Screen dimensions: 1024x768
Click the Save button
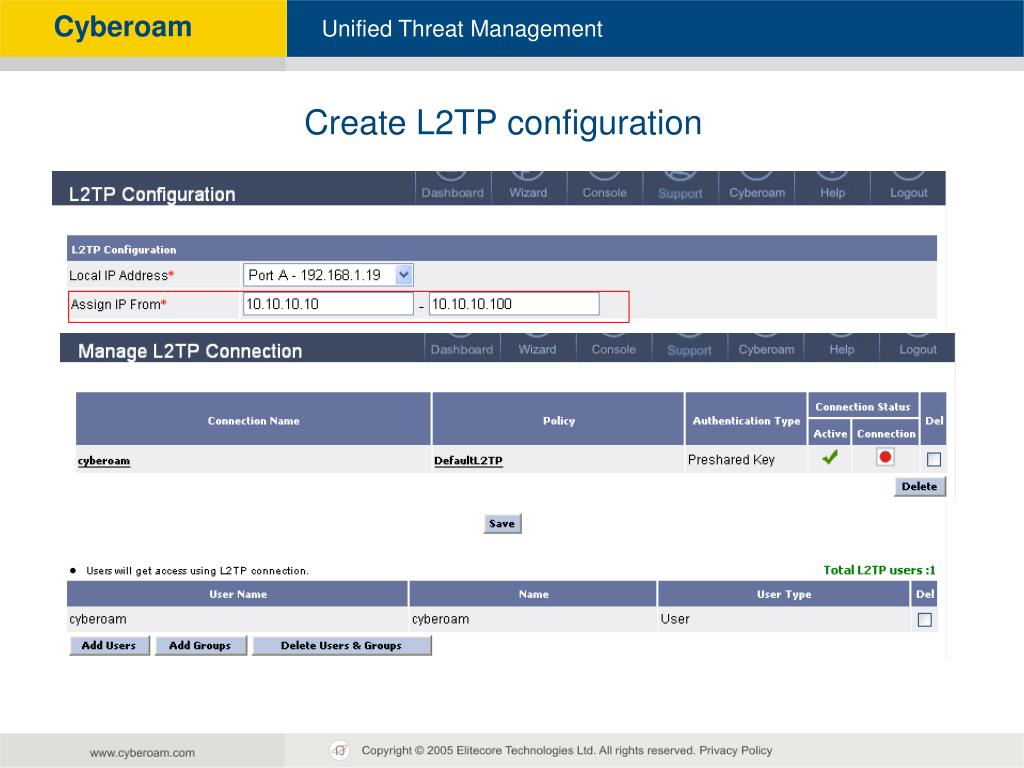[x=502, y=523]
